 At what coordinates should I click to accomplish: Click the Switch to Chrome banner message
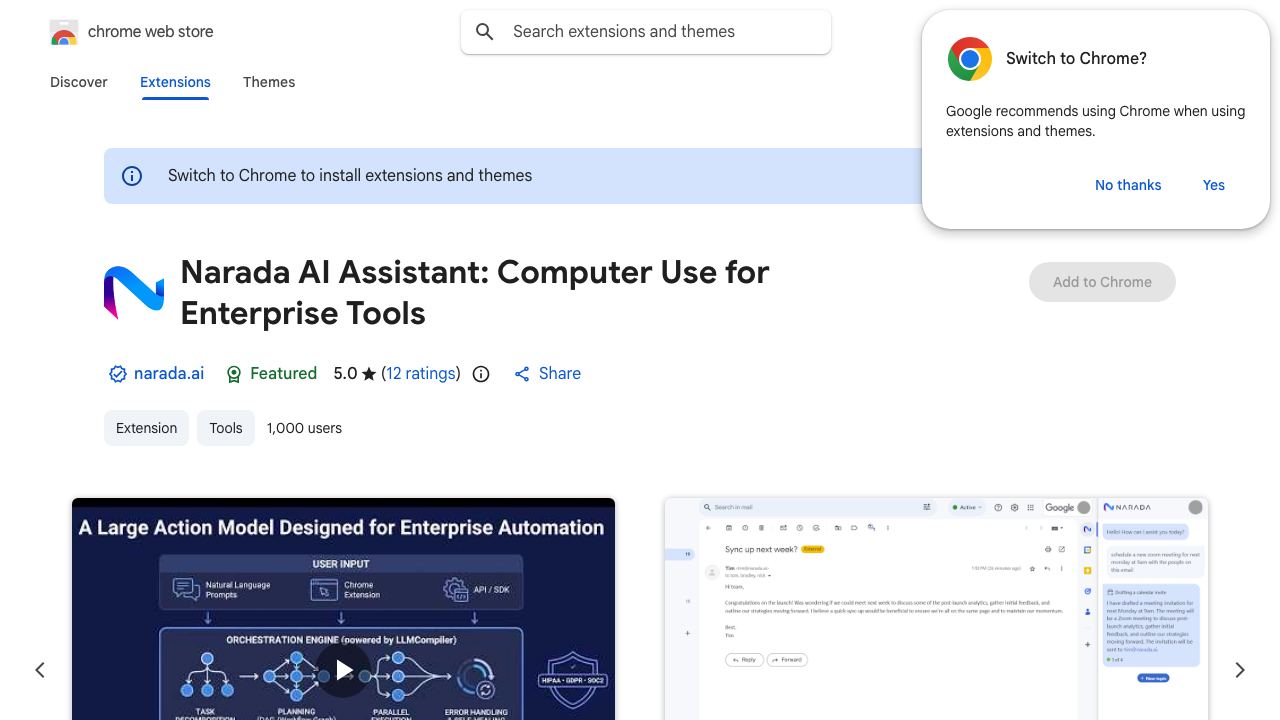tap(350, 176)
